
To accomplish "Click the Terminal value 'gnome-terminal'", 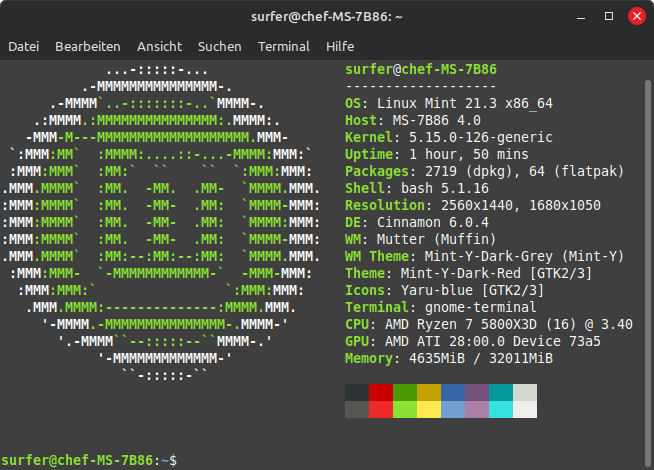I will [x=480, y=307].
